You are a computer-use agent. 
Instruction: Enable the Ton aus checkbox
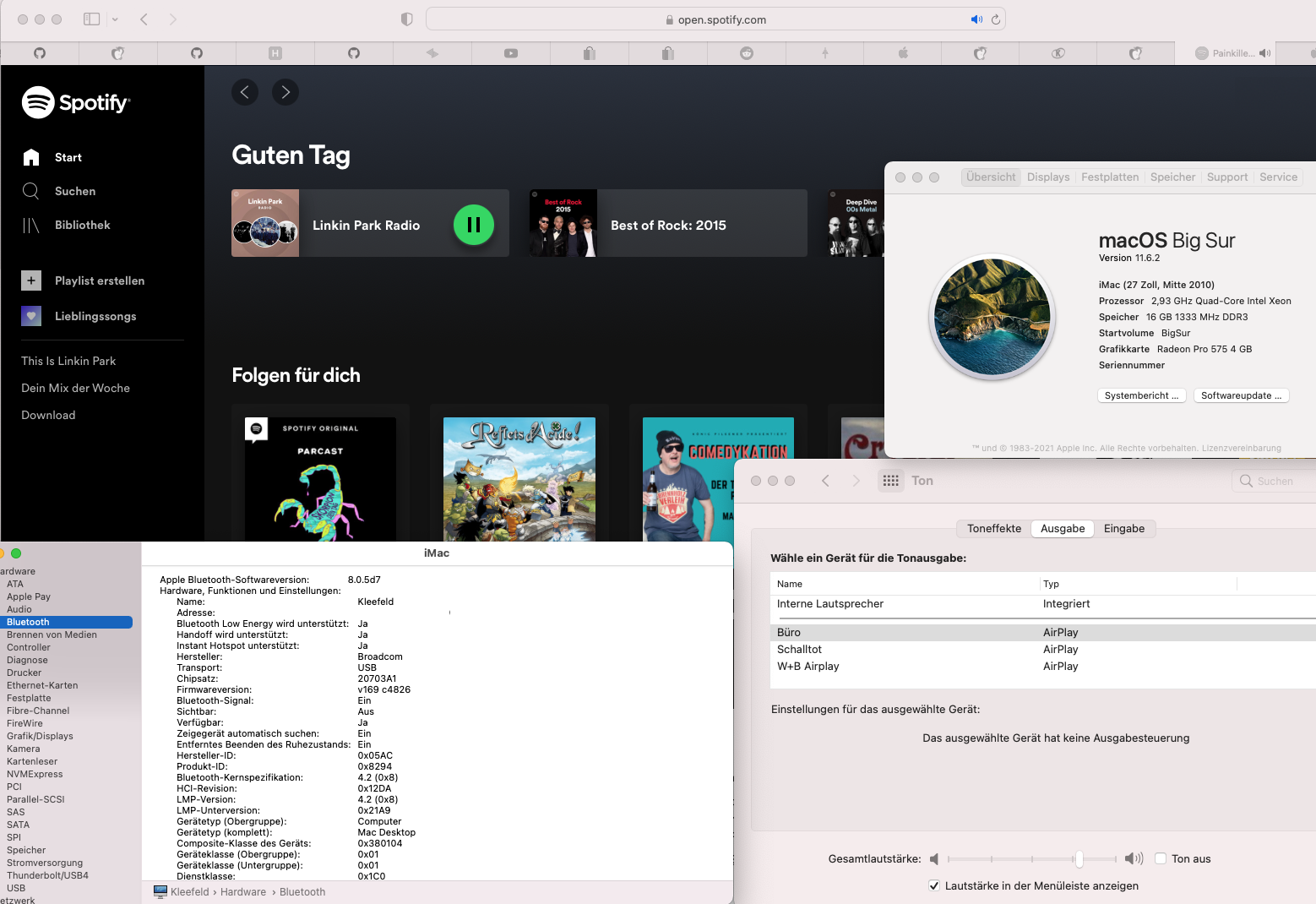point(1161,858)
